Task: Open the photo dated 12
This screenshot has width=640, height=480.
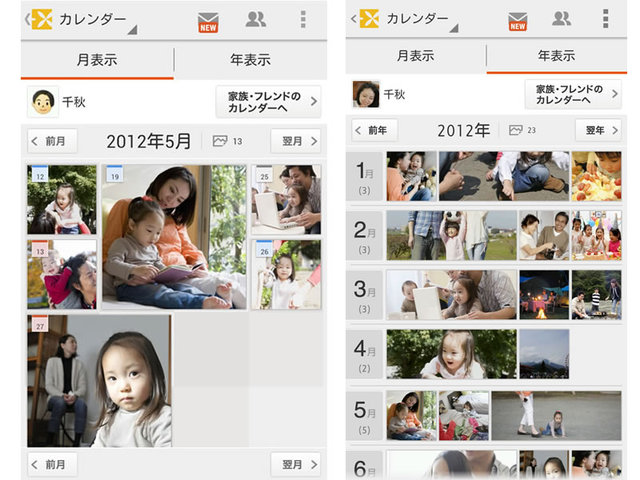Action: point(62,200)
